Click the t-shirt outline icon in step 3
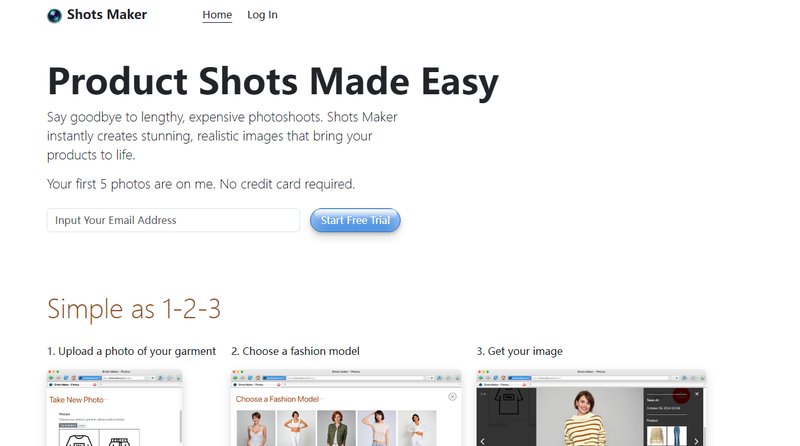 [x=507, y=402]
